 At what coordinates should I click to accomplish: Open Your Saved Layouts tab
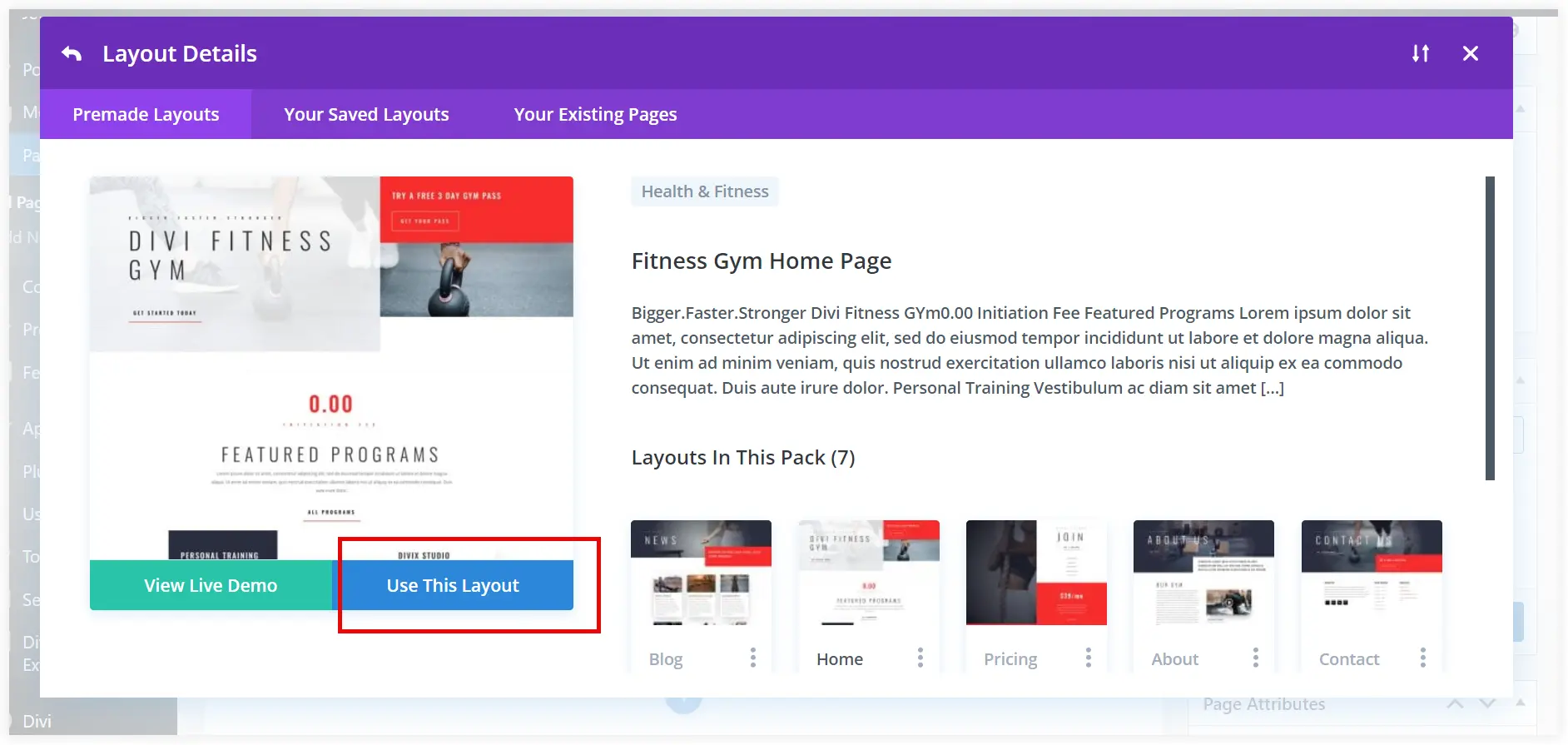tap(366, 114)
